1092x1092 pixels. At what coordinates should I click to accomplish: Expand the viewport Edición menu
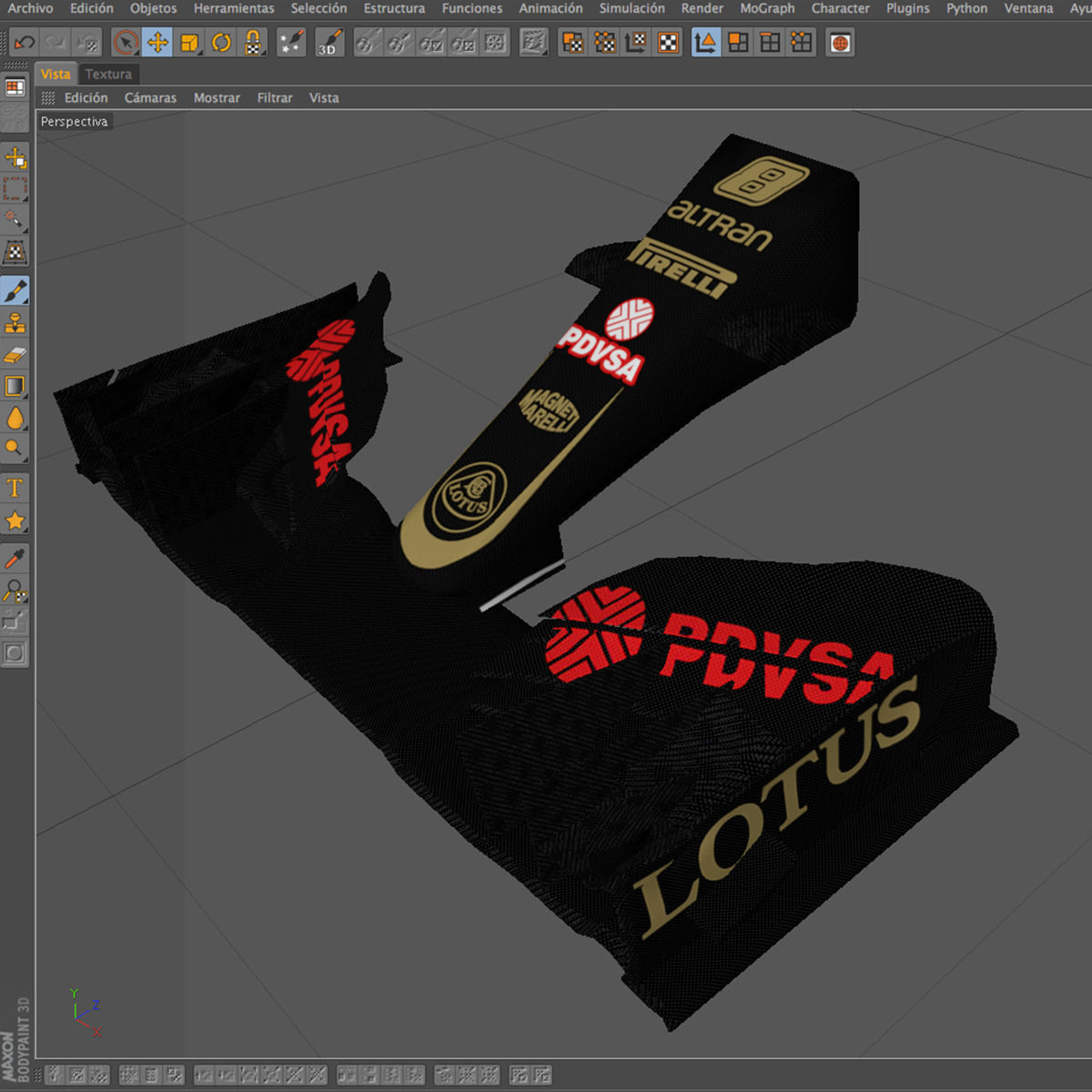[86, 97]
